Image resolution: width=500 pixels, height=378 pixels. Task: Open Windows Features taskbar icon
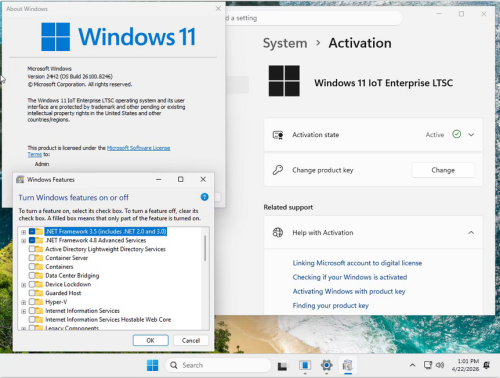tap(348, 365)
